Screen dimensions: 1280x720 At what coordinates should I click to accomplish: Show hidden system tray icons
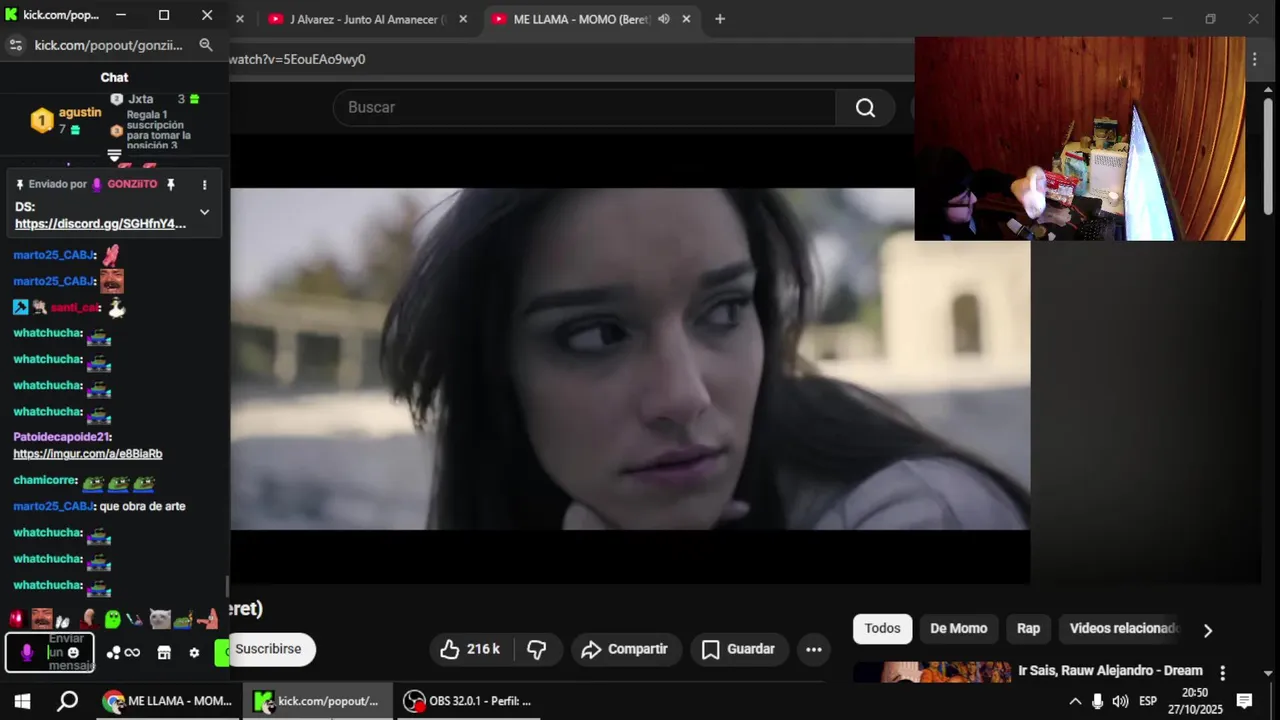click(x=1075, y=701)
